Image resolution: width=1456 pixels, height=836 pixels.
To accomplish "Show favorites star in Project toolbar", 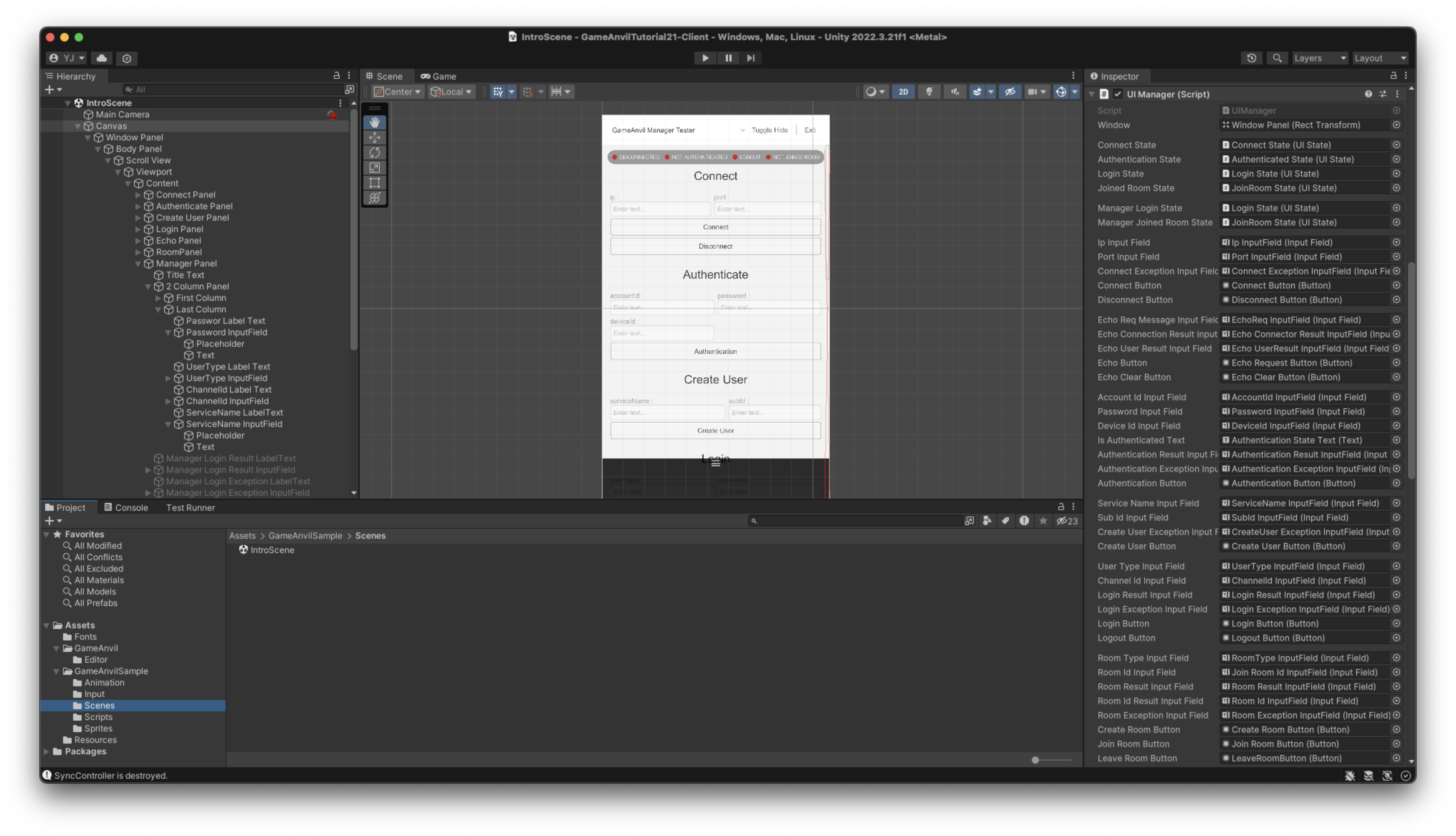I will 1043,521.
